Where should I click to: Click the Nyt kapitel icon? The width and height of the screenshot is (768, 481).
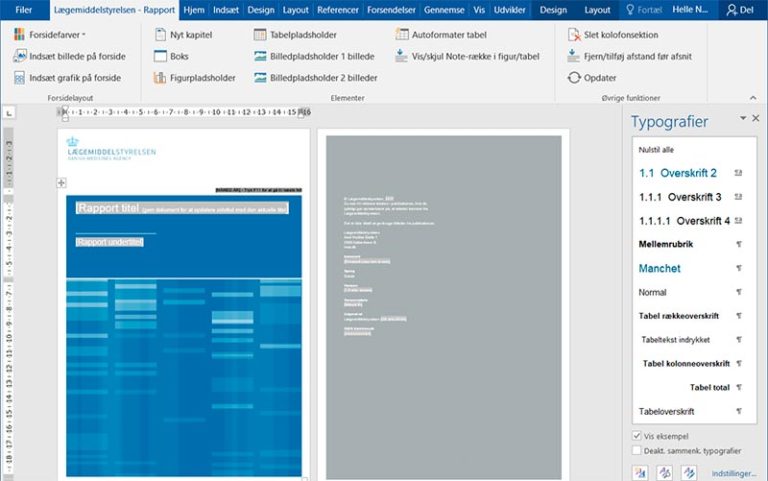pos(159,35)
